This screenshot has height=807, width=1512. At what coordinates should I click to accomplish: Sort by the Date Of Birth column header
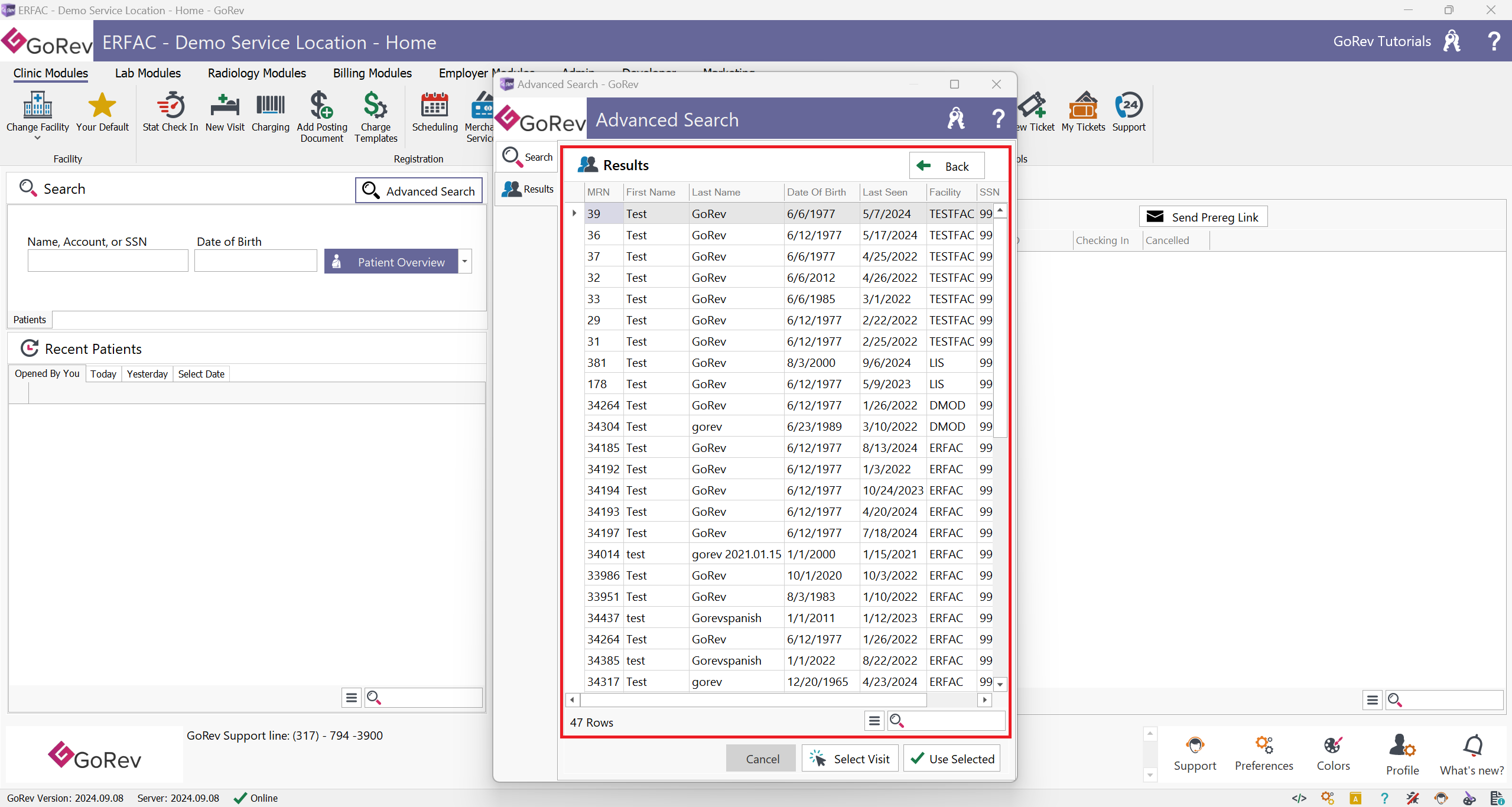pyautogui.click(x=821, y=192)
